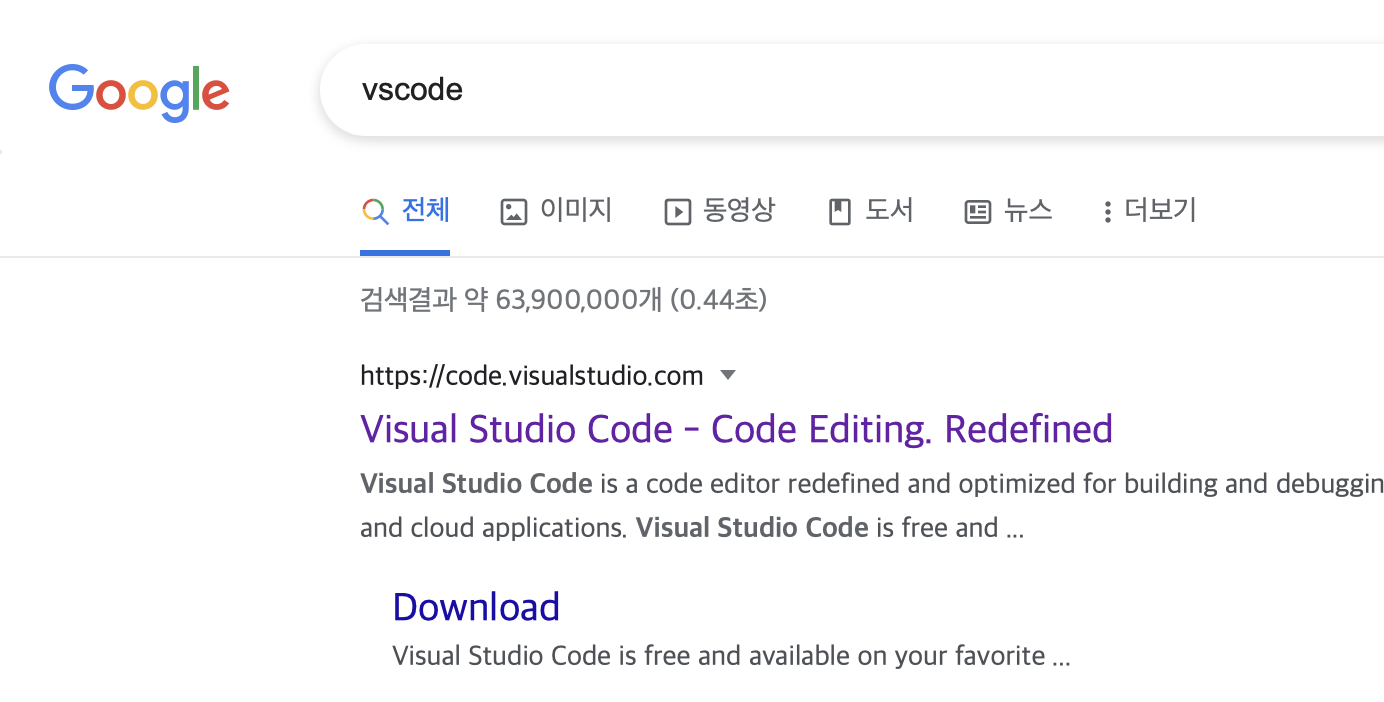Open the 도서 tab
The image size is (1384, 702).
[871, 211]
